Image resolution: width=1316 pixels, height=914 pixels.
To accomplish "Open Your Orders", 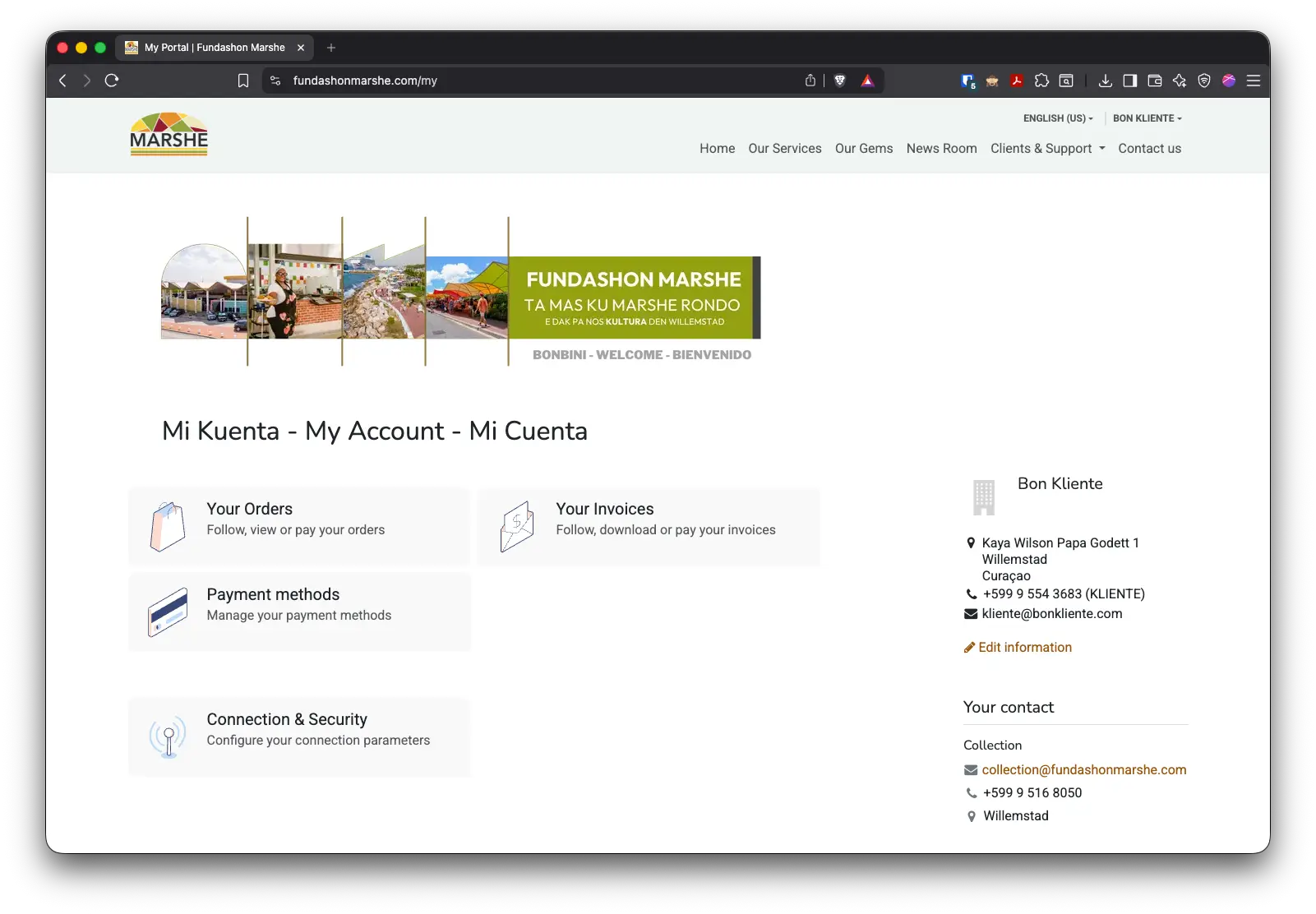I will [299, 526].
